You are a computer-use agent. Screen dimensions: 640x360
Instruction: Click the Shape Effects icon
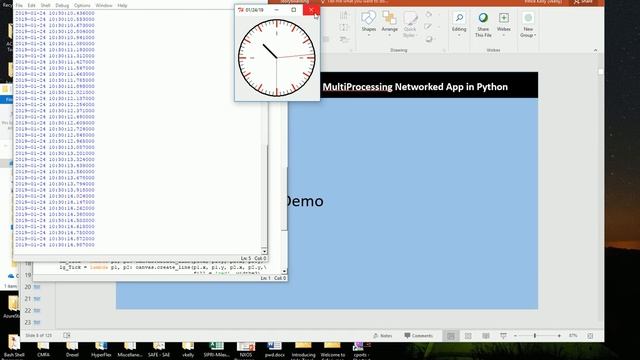point(429,39)
